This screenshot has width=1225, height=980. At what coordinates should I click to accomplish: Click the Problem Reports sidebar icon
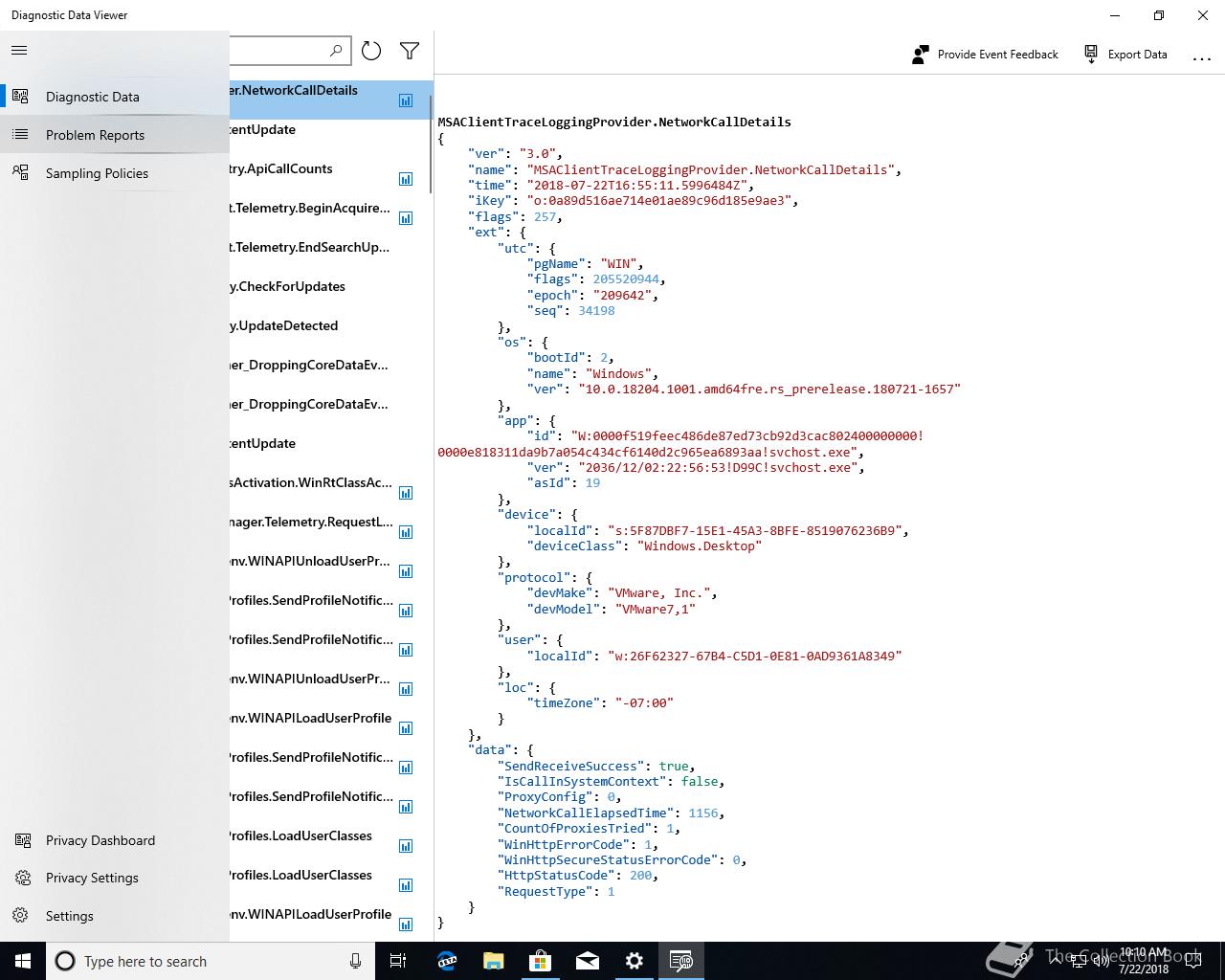coord(21,135)
